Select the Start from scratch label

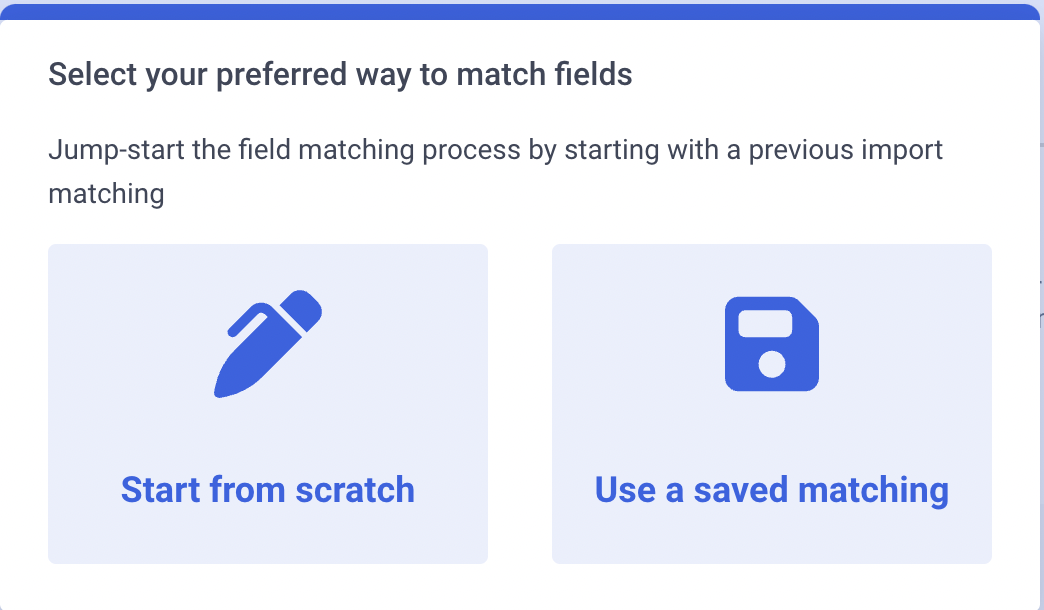[x=268, y=490]
